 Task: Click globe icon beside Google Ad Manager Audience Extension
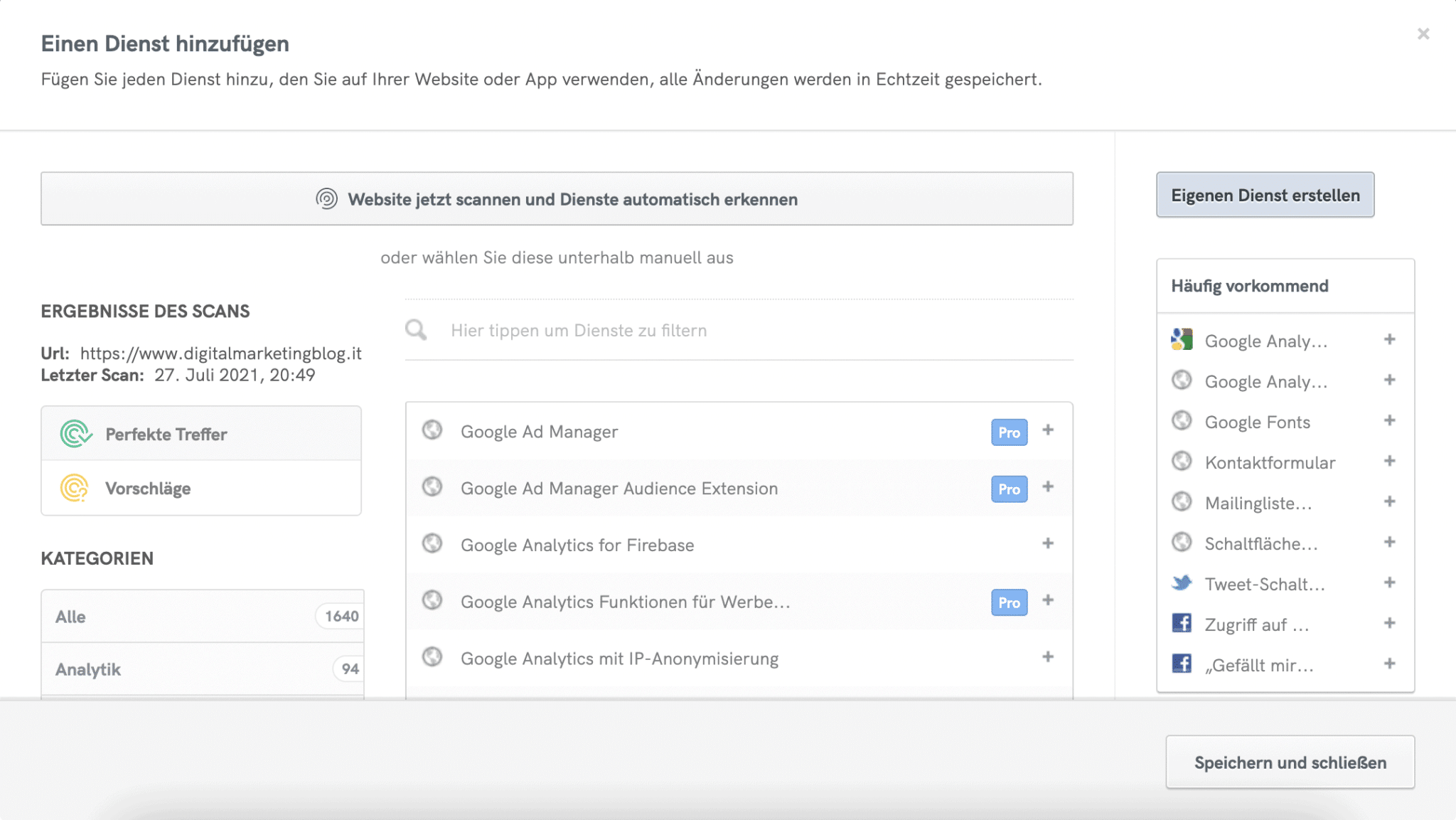pyautogui.click(x=432, y=486)
